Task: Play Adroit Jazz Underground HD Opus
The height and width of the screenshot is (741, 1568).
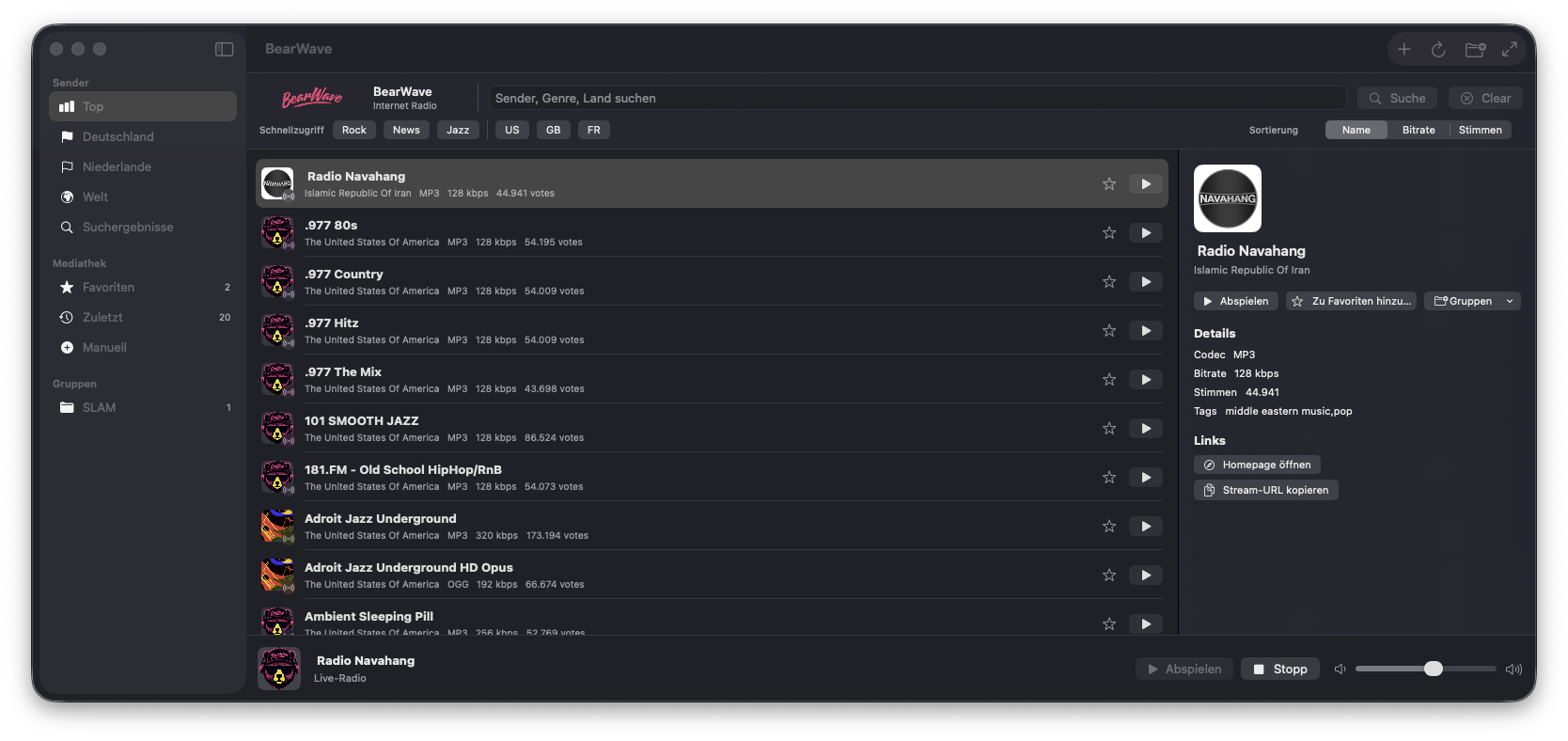Action: 1146,575
